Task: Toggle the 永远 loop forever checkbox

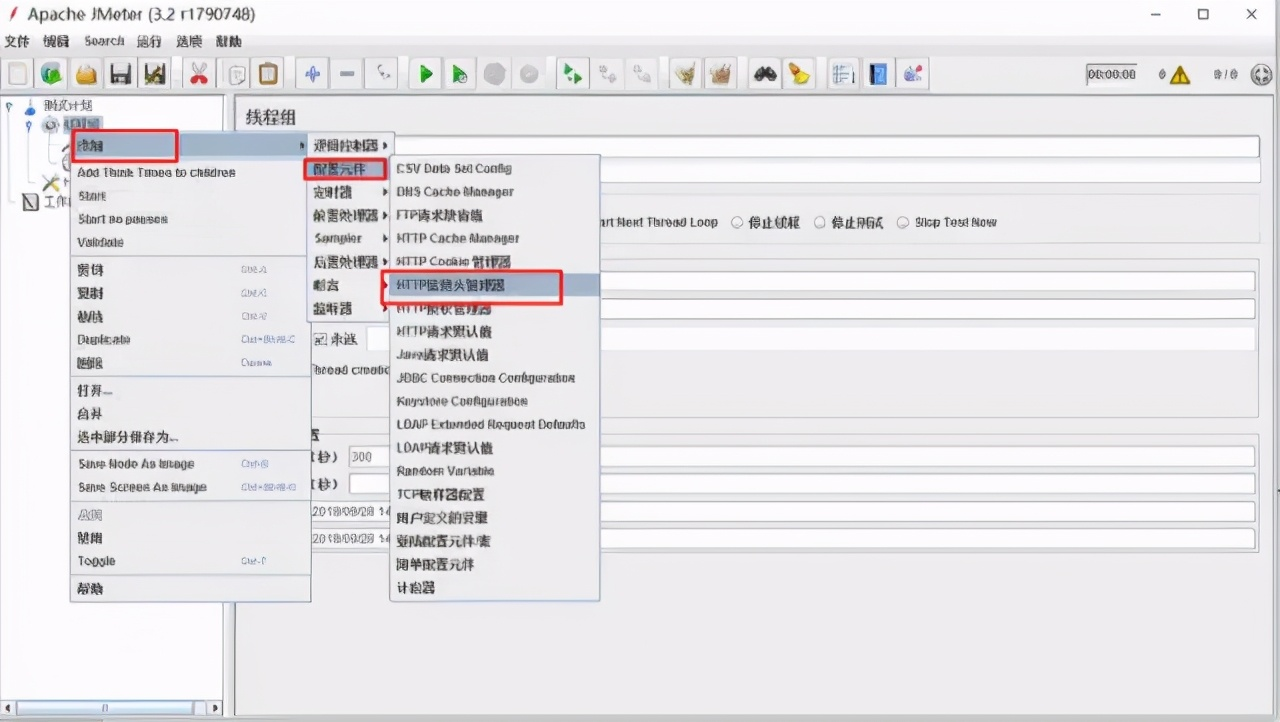Action: point(320,339)
